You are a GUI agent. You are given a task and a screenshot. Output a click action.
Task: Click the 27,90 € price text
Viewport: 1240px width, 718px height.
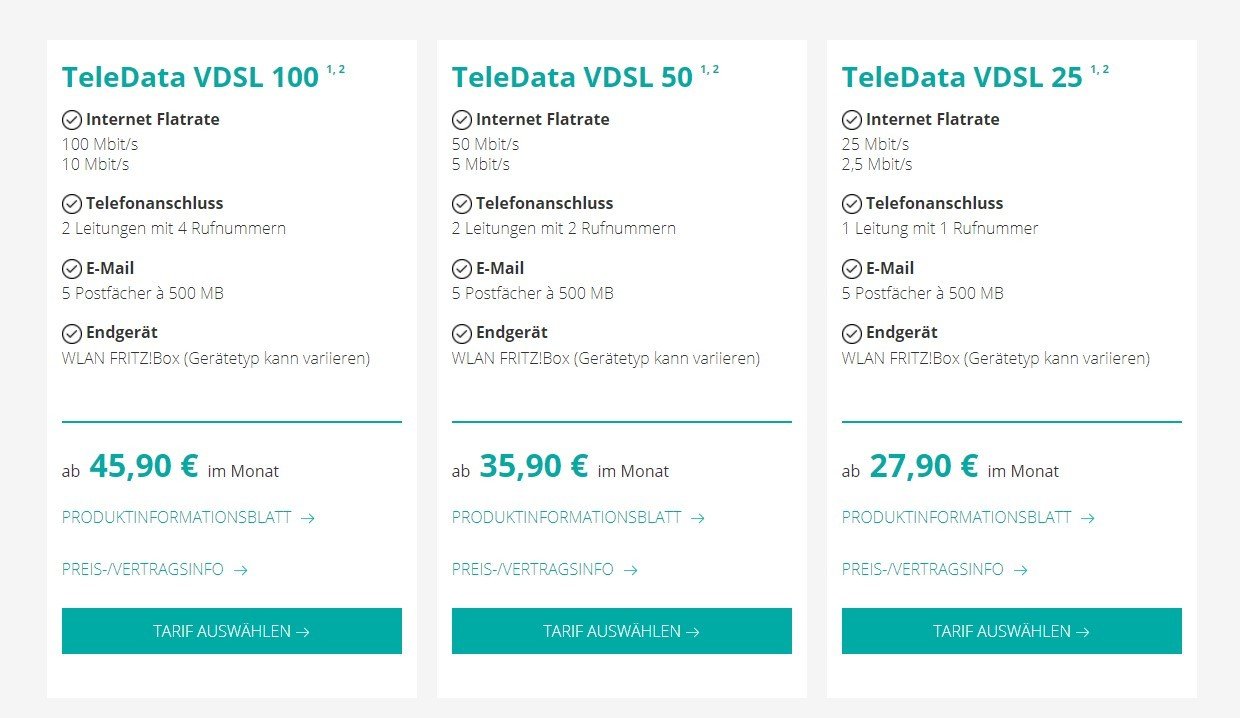[924, 466]
